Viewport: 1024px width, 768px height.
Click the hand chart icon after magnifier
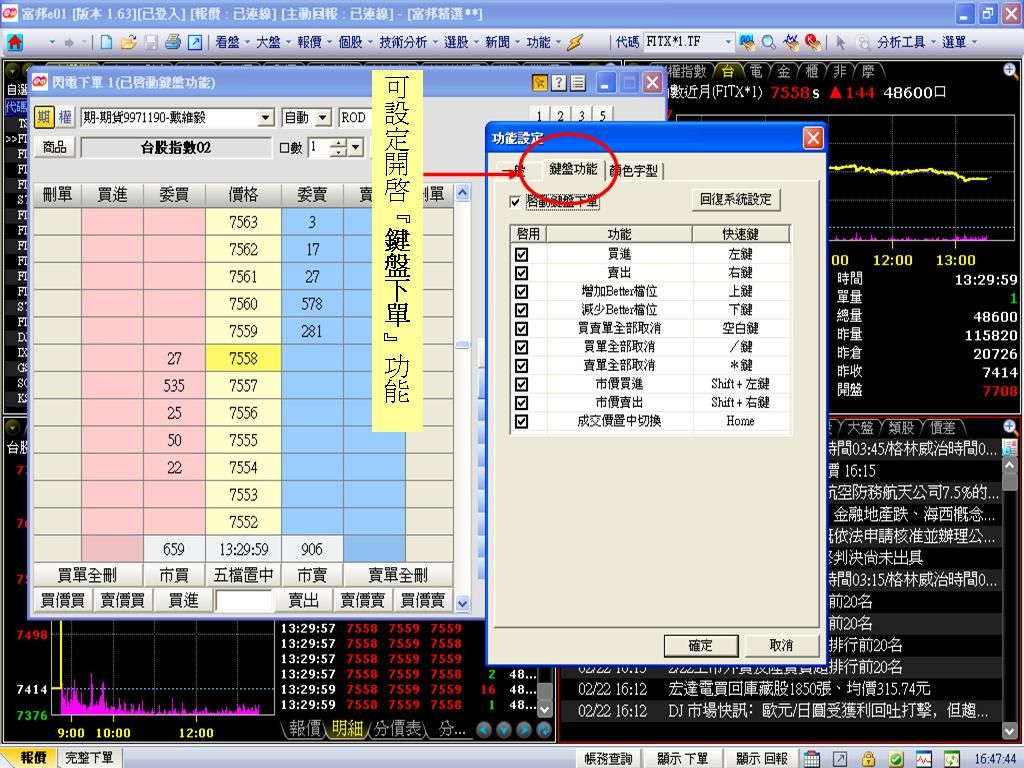(x=791, y=42)
